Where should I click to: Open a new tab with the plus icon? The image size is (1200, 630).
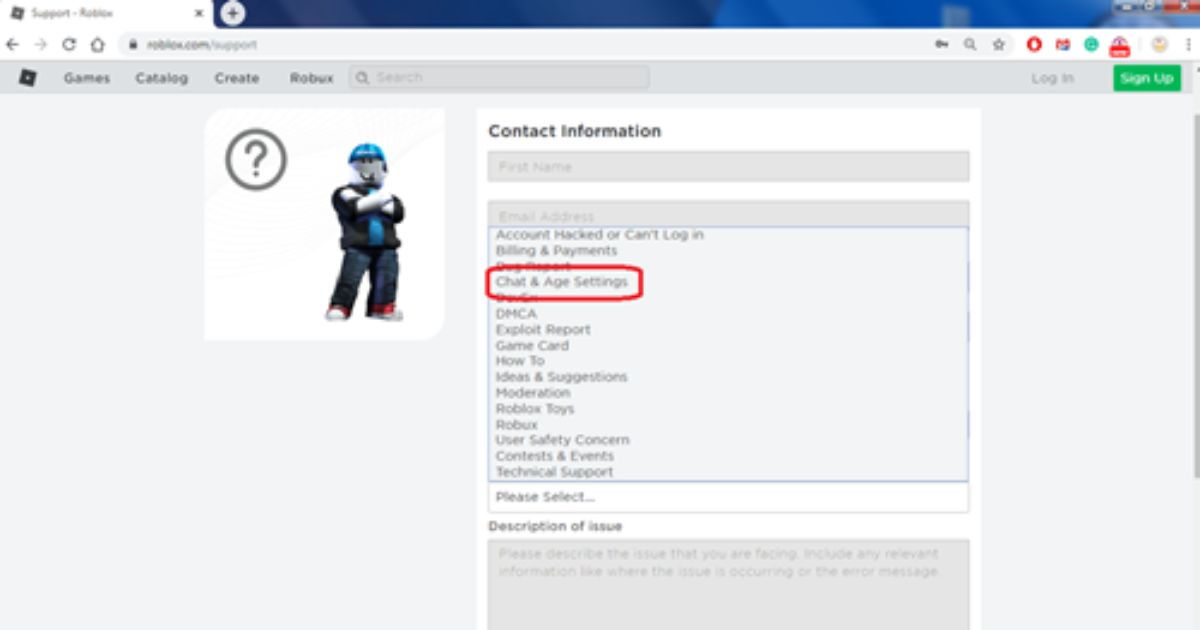233,13
